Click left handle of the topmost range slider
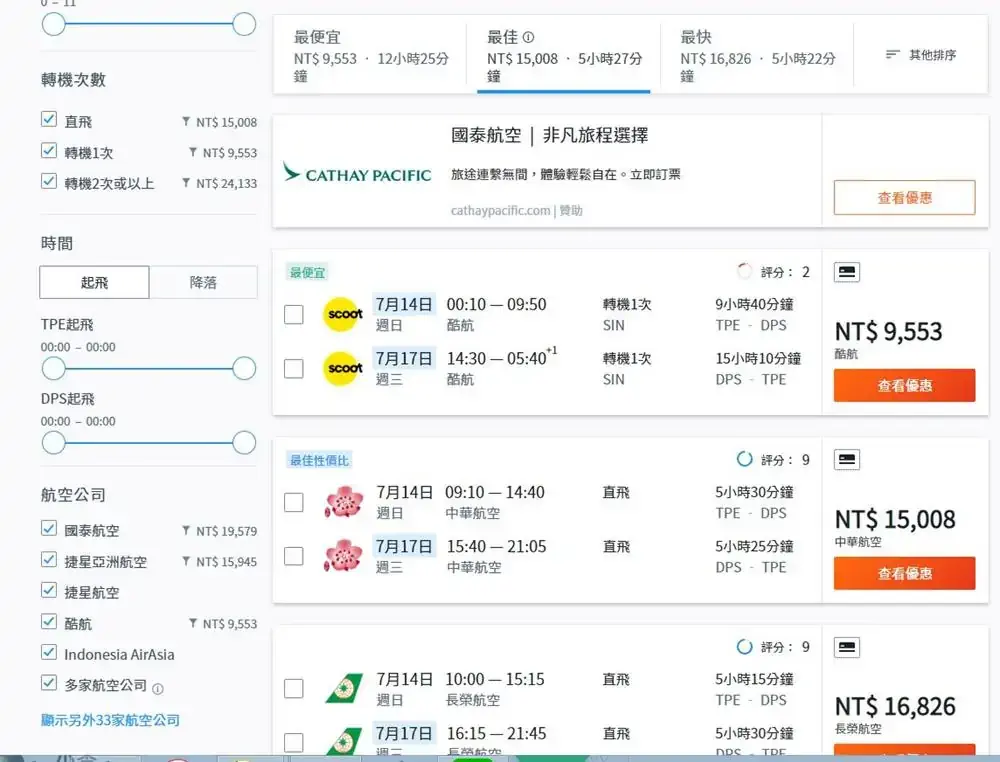Image resolution: width=1000 pixels, height=762 pixels. 54,24
